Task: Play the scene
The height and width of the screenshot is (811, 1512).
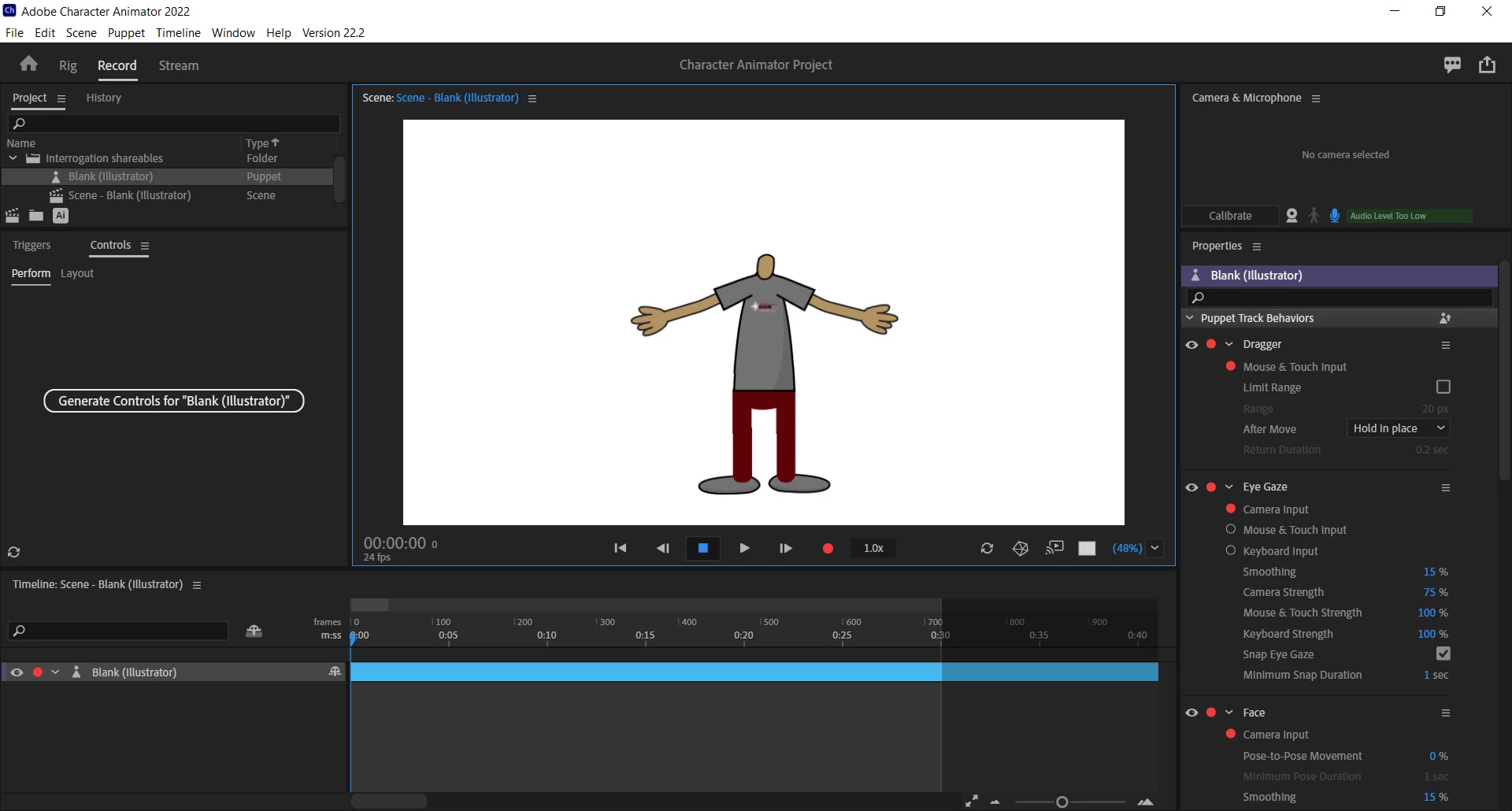Action: point(744,548)
